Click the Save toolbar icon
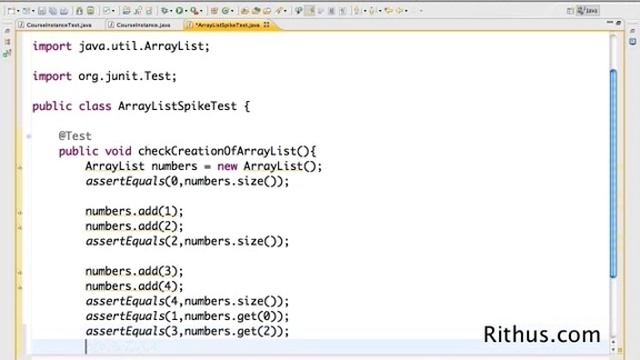The width and height of the screenshot is (640, 360). 42,11
